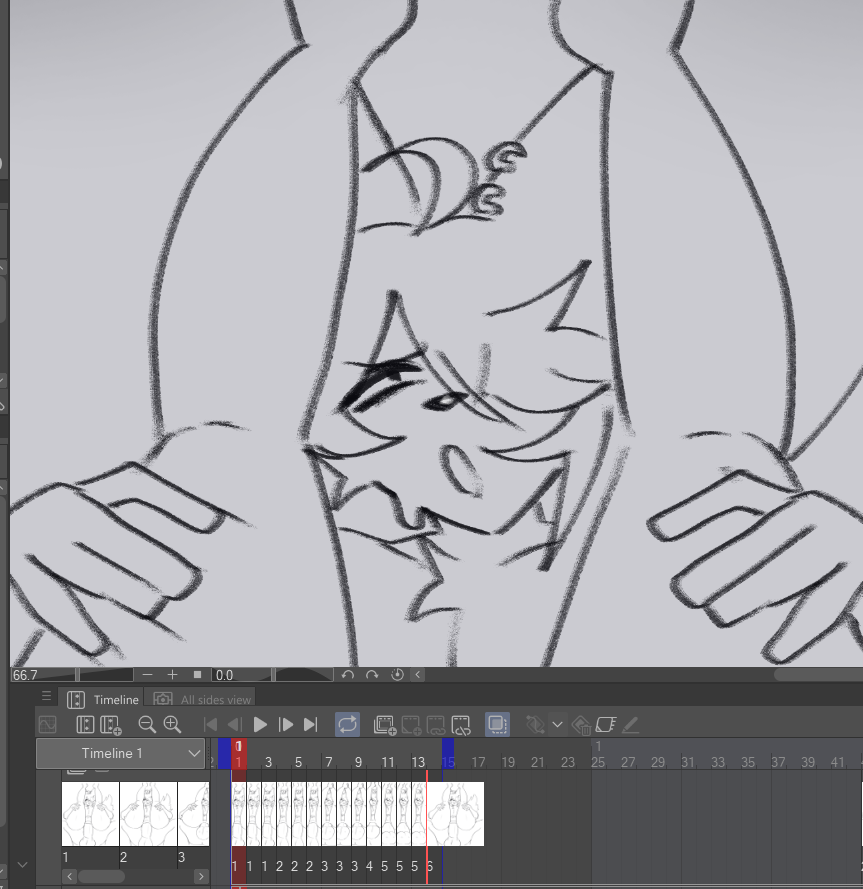
Task: Click the pencil edit icon in timeline toolbar
Action: click(631, 725)
